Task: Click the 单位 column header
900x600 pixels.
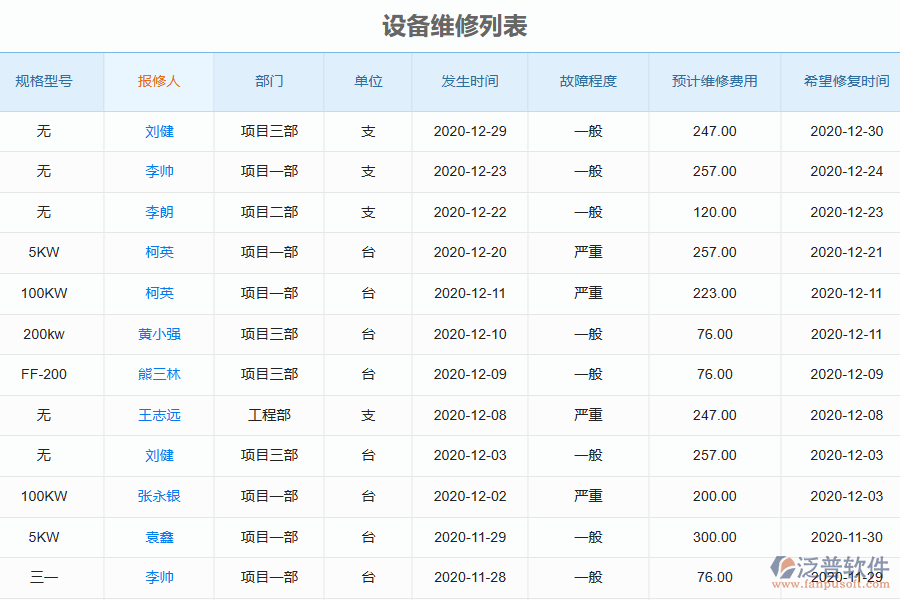Action: [368, 83]
